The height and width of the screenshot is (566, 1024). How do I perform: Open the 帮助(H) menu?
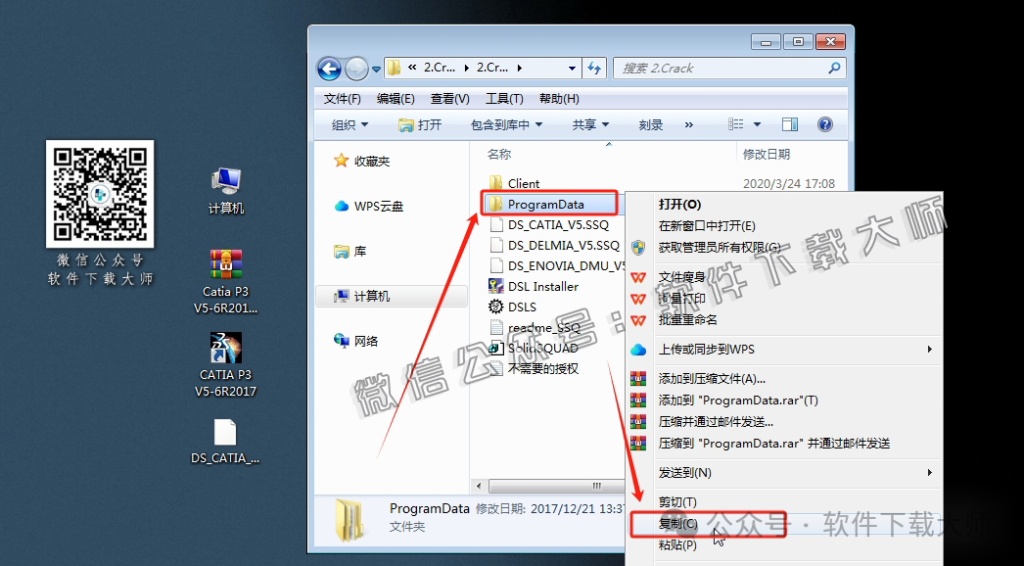point(559,99)
